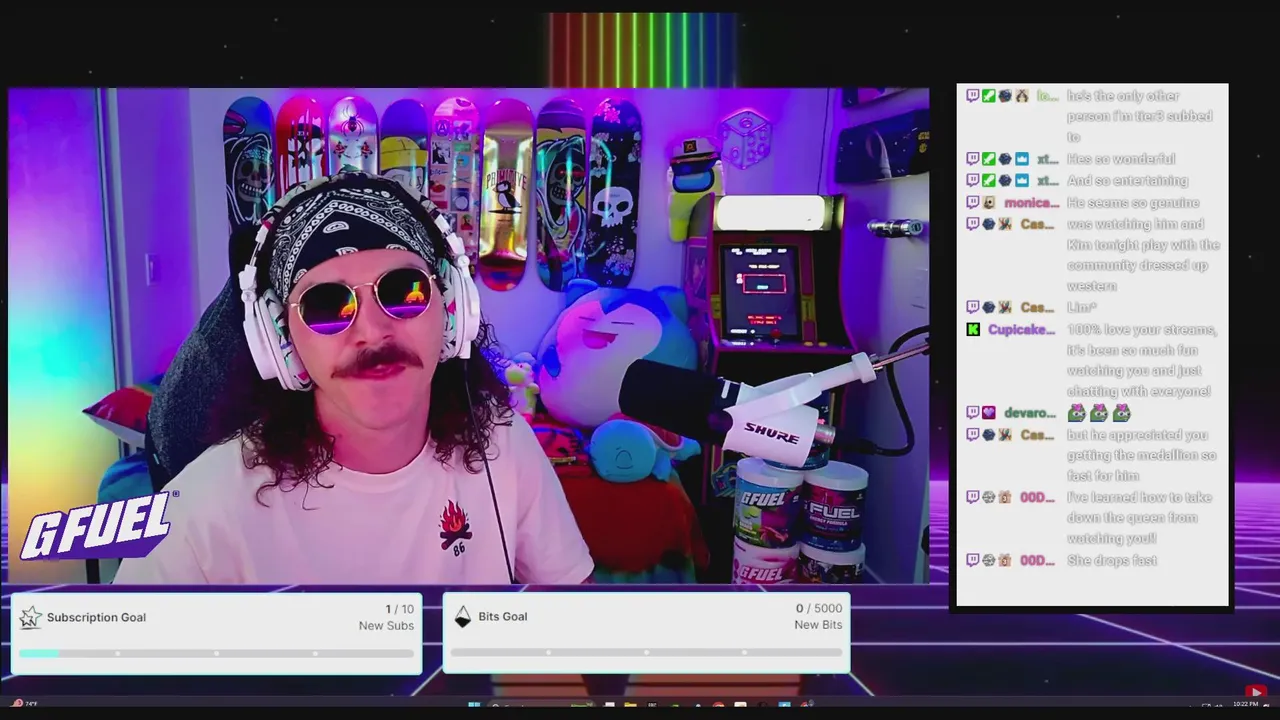Click the 'She drops fast' chat message
1280x720 pixels.
[1112, 560]
